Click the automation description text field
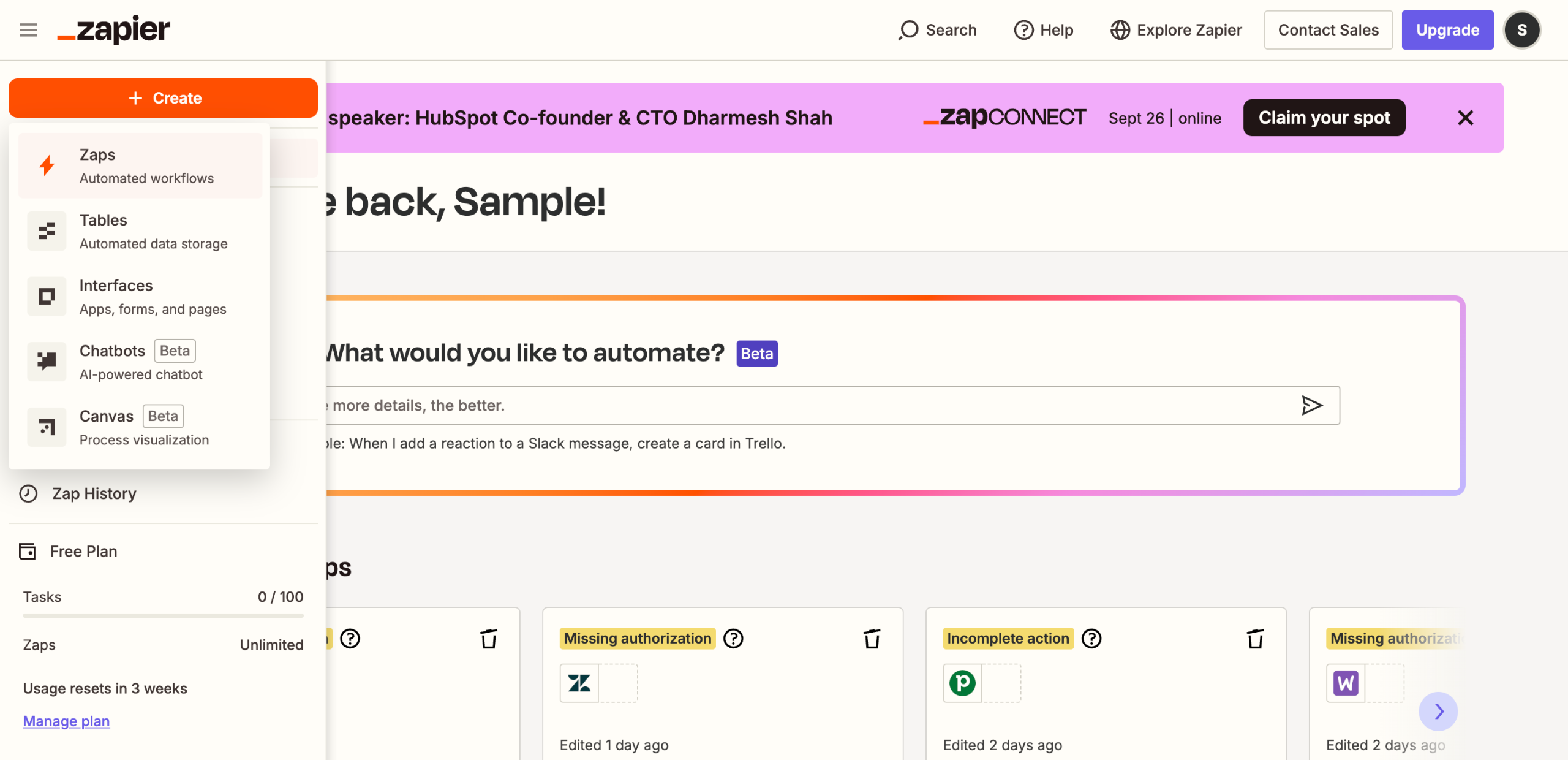This screenshot has width=1568, height=760. (796, 405)
